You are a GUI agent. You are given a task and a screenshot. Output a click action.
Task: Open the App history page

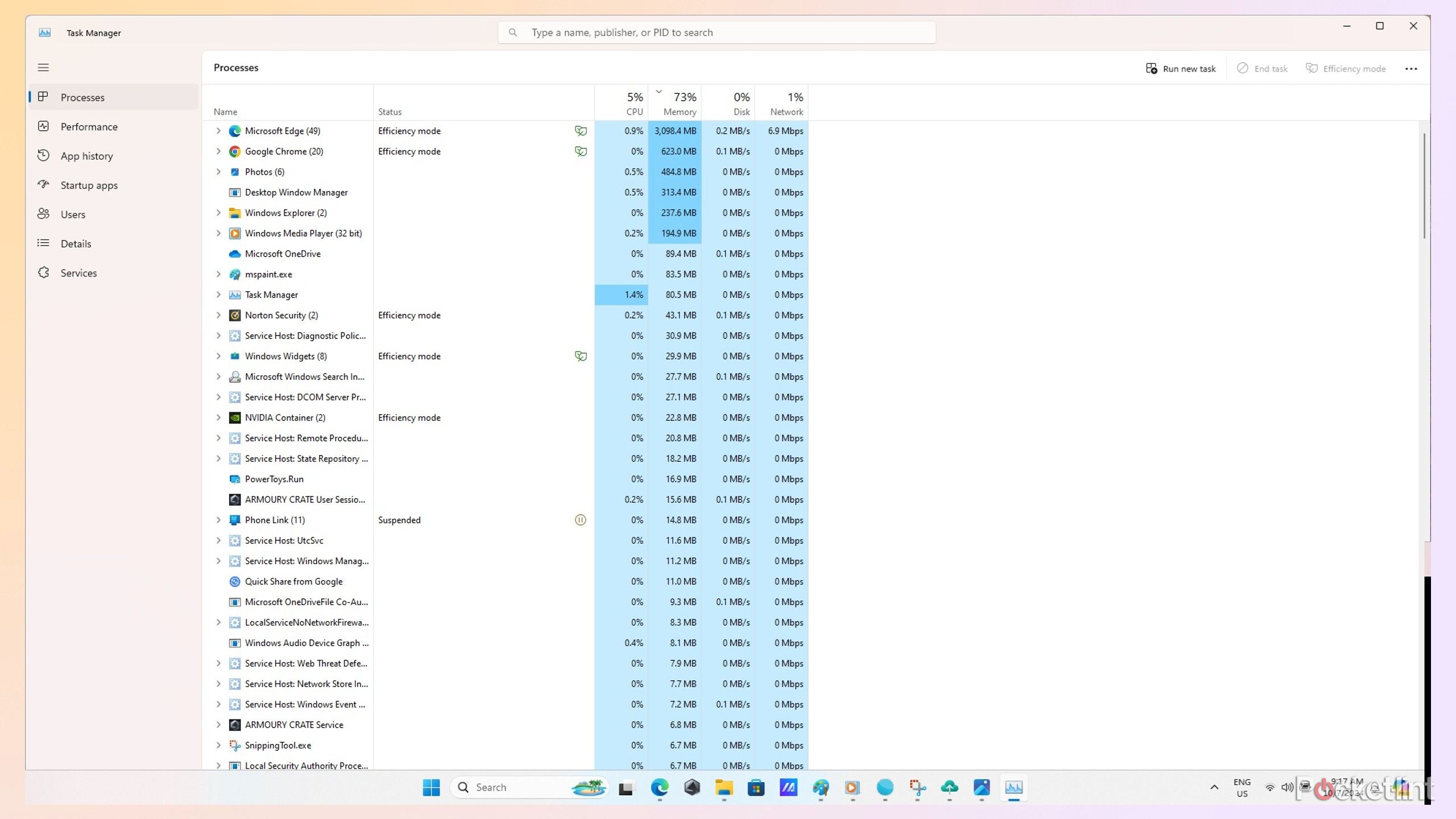86,156
